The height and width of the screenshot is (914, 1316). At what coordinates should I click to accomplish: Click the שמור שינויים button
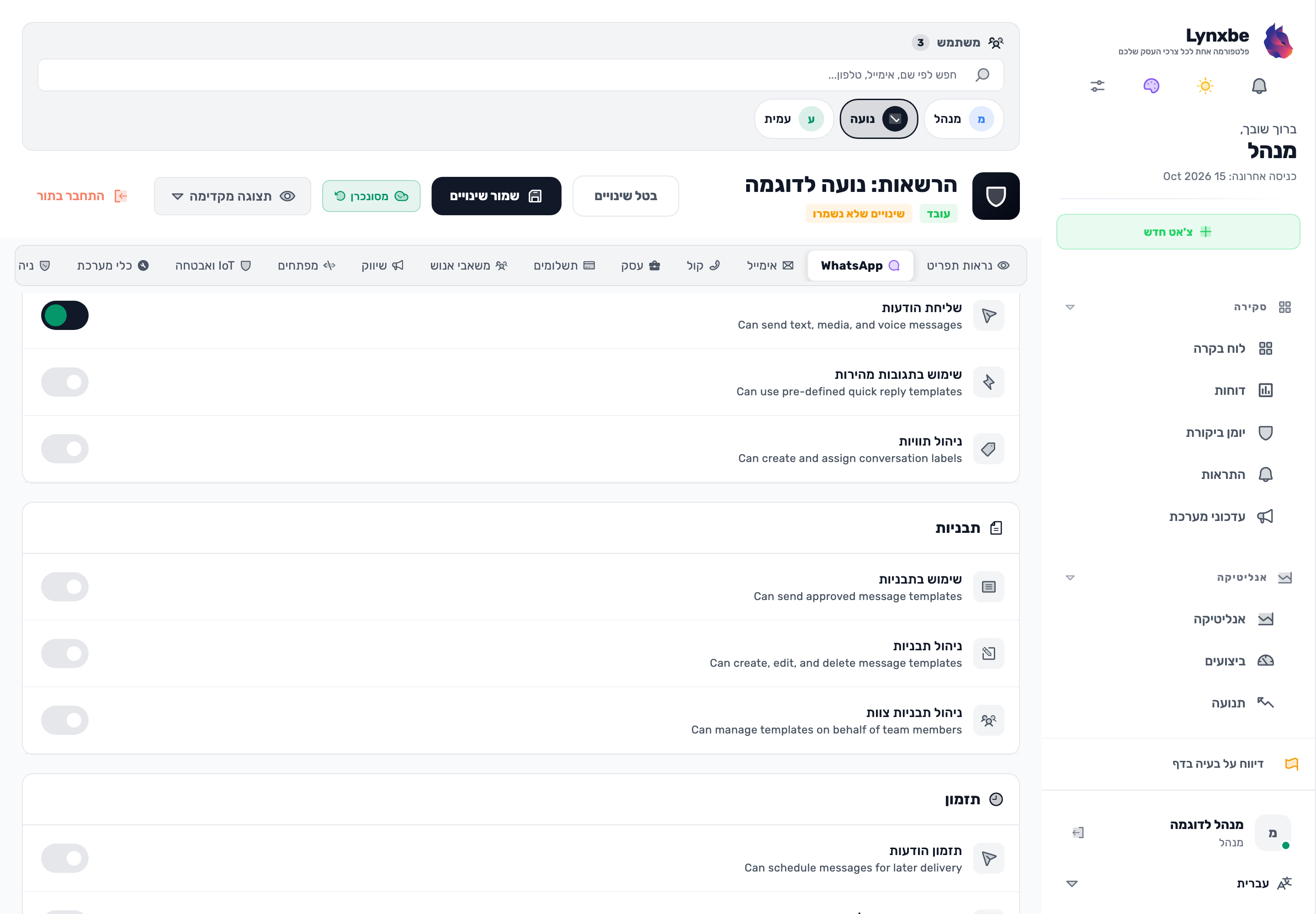(496, 196)
